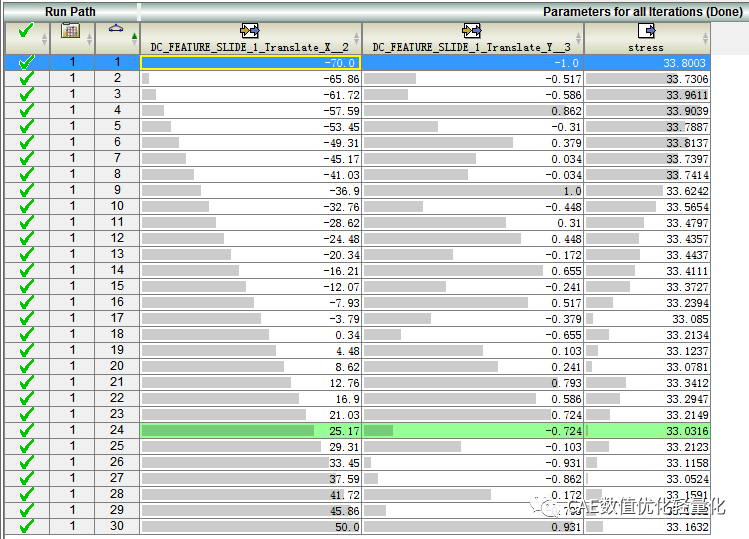Toggle sort arrows on the stress column
This screenshot has width=749, height=539.
tap(704, 39)
